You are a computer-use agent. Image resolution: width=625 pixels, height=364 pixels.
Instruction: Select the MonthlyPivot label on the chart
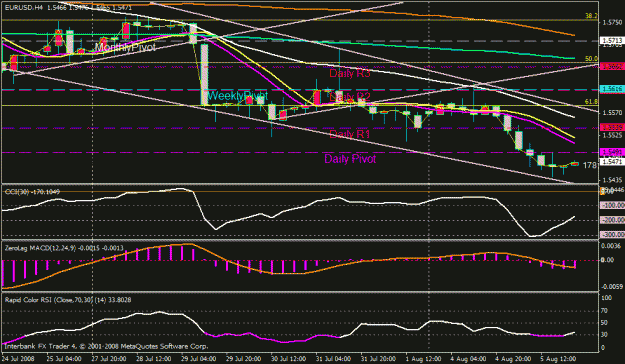pos(125,47)
